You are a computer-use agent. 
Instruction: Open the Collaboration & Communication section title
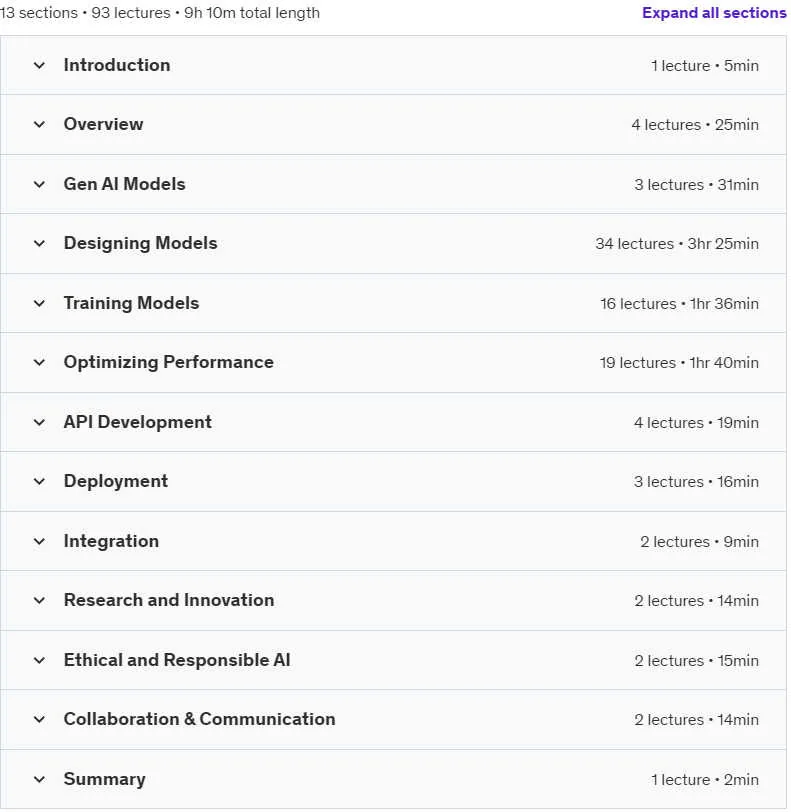click(199, 719)
